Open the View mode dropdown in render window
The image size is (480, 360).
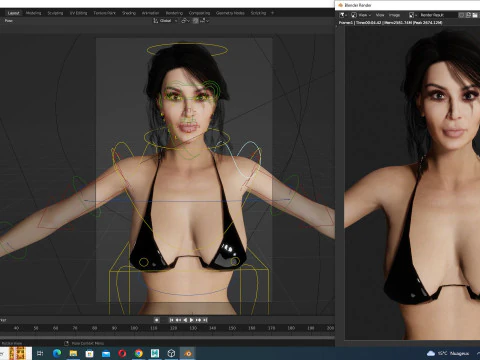tap(365, 15)
